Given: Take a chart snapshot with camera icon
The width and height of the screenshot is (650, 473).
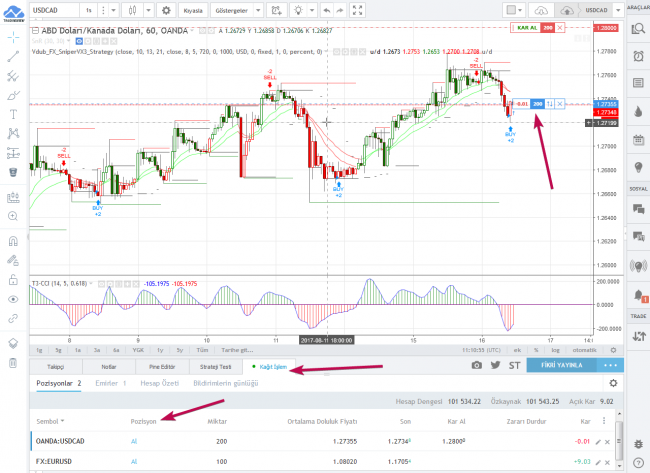Looking at the screenshot, I should (477, 365).
